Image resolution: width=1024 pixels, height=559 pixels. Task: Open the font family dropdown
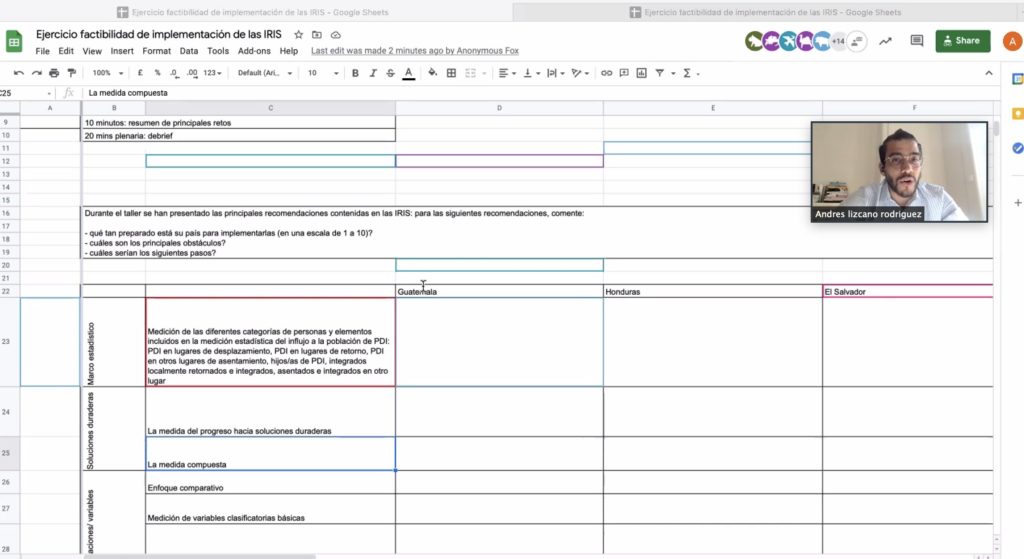click(263, 73)
